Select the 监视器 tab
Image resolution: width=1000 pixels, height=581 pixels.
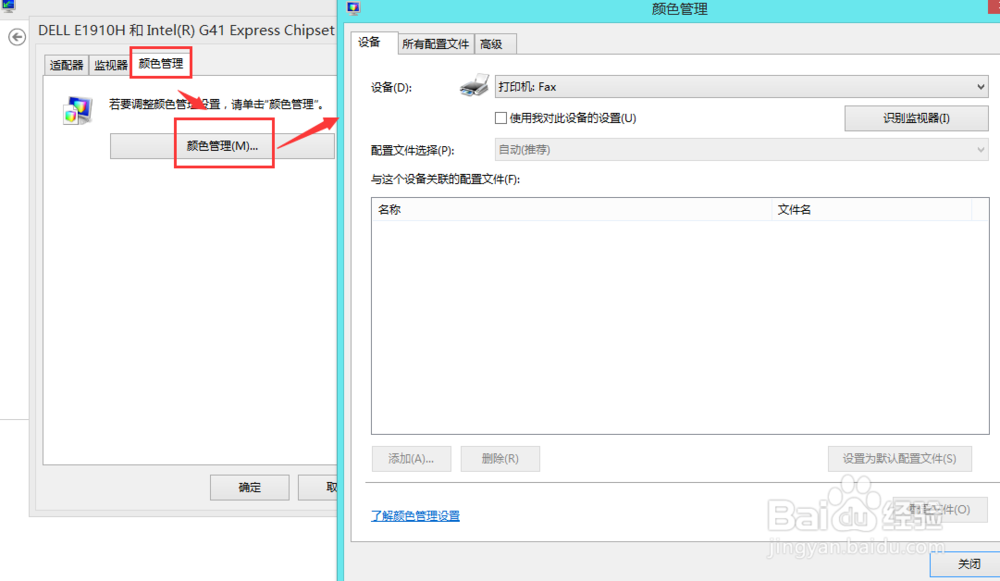pyautogui.click(x=110, y=64)
